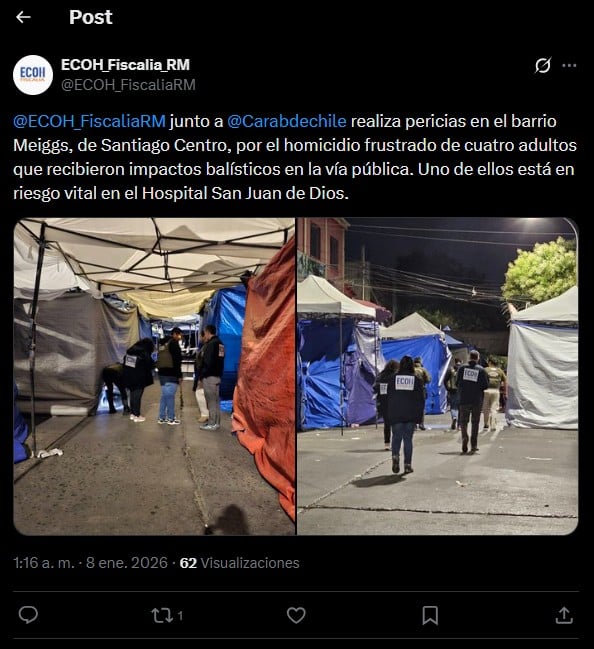594x649 pixels.
Task: Click the Post header title
Action: tap(91, 17)
